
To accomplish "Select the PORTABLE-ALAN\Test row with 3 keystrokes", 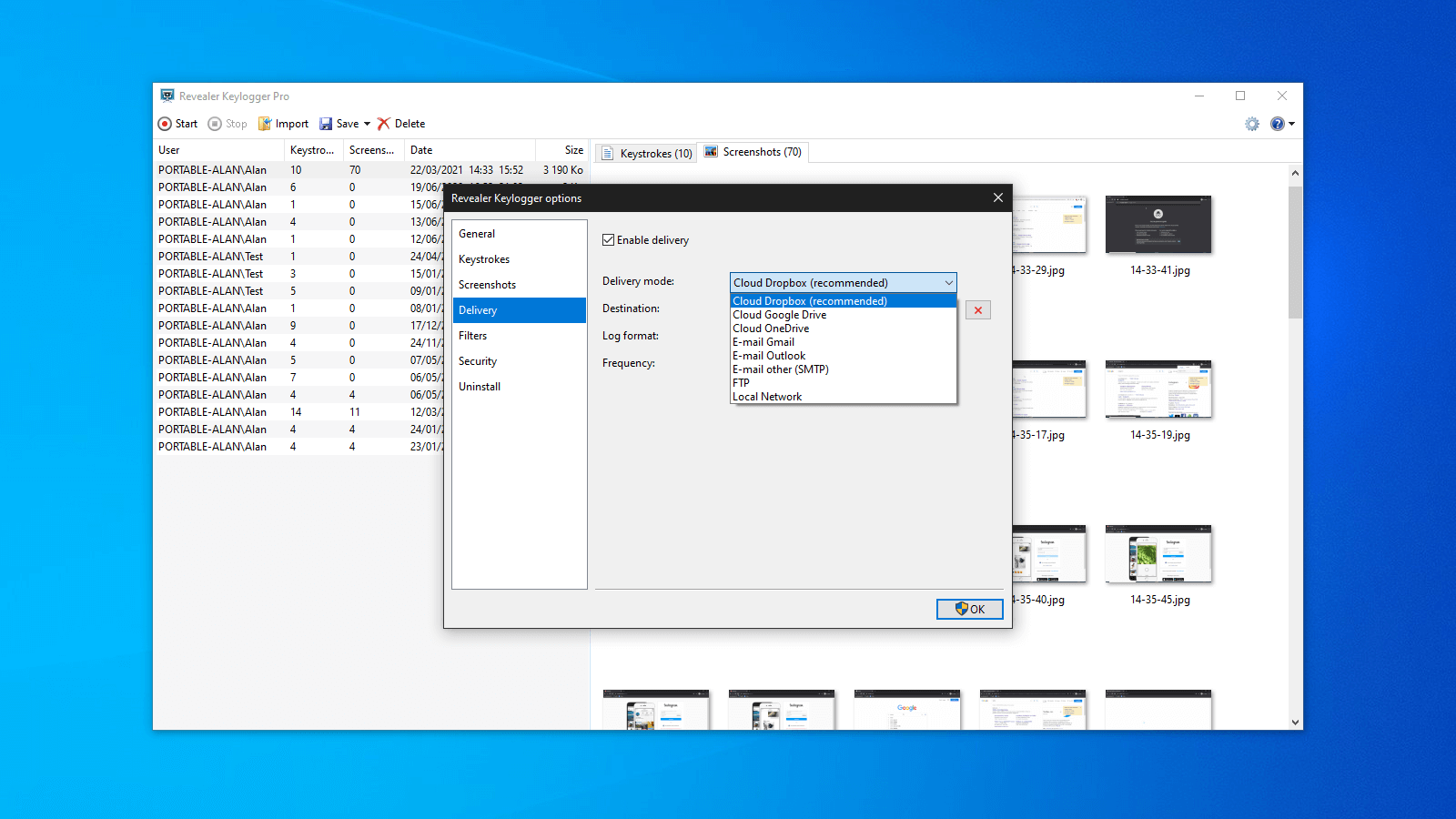I will 298,274.
